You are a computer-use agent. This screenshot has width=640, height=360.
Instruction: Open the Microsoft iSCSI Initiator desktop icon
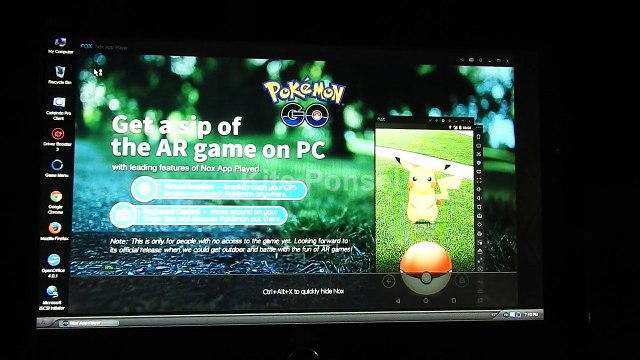(x=52, y=298)
